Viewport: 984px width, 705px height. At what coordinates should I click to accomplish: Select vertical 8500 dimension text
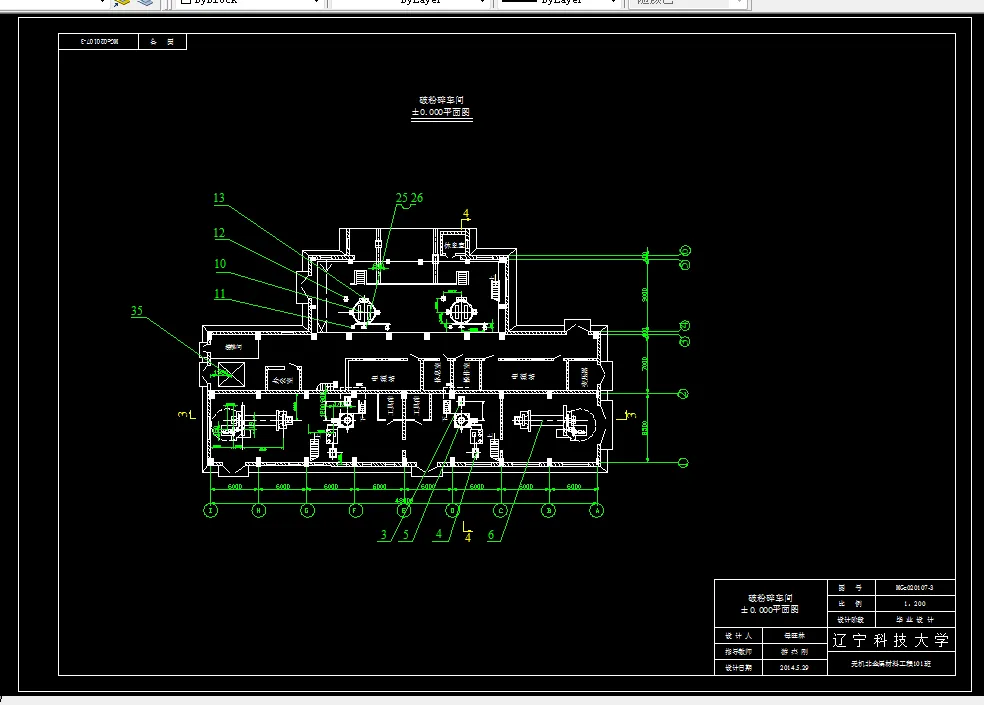tap(644, 428)
